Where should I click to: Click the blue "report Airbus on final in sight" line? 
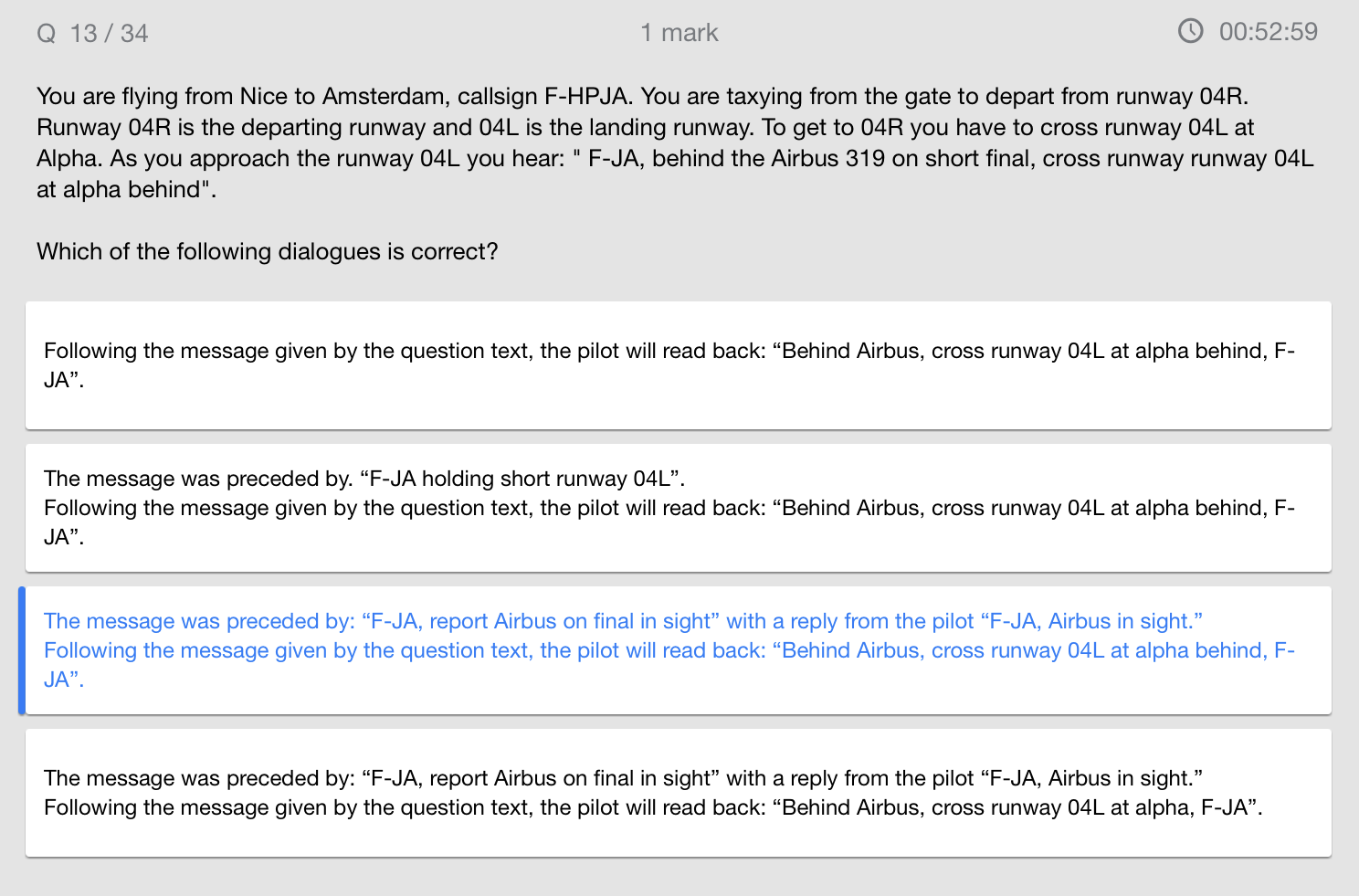point(623,621)
